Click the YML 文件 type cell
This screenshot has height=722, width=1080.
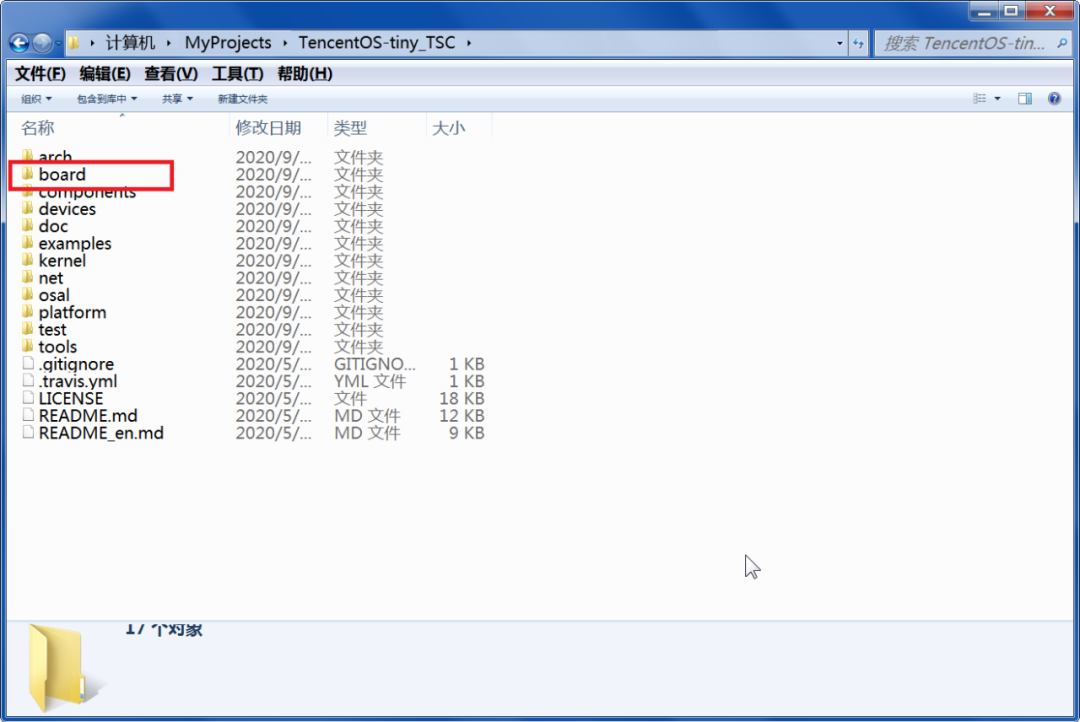click(370, 381)
